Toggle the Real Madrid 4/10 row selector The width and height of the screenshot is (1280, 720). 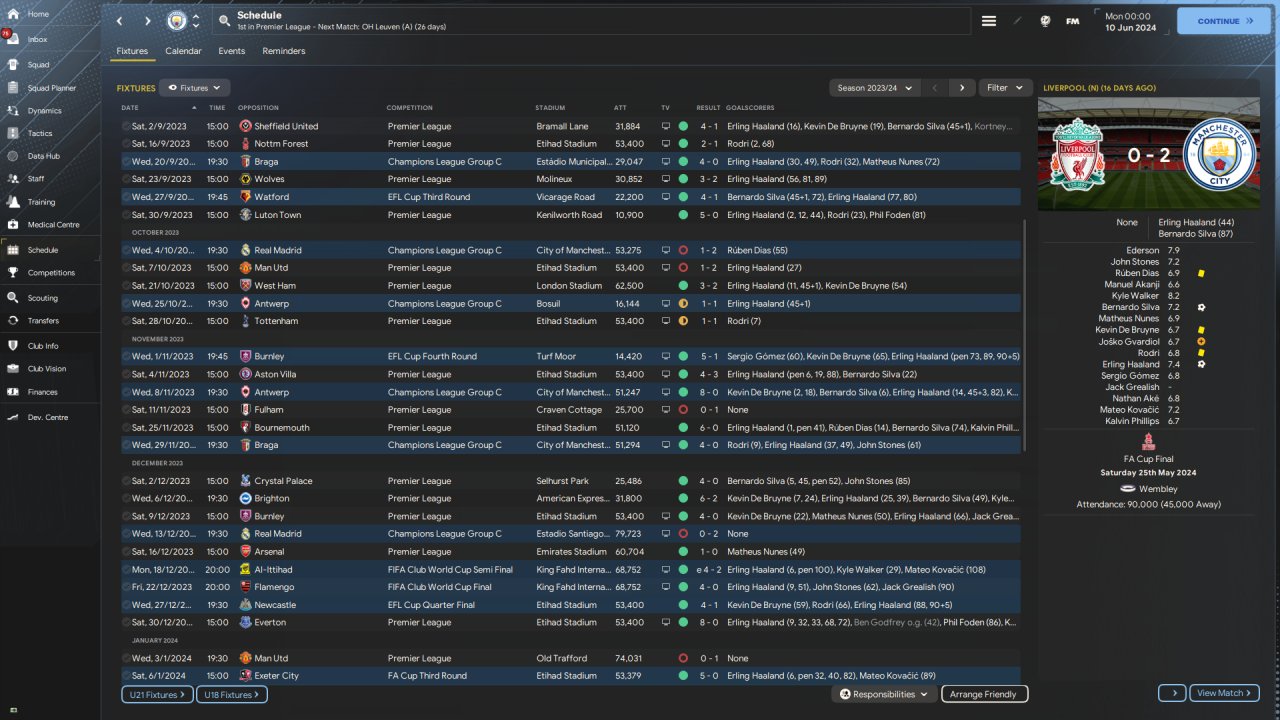coord(126,250)
